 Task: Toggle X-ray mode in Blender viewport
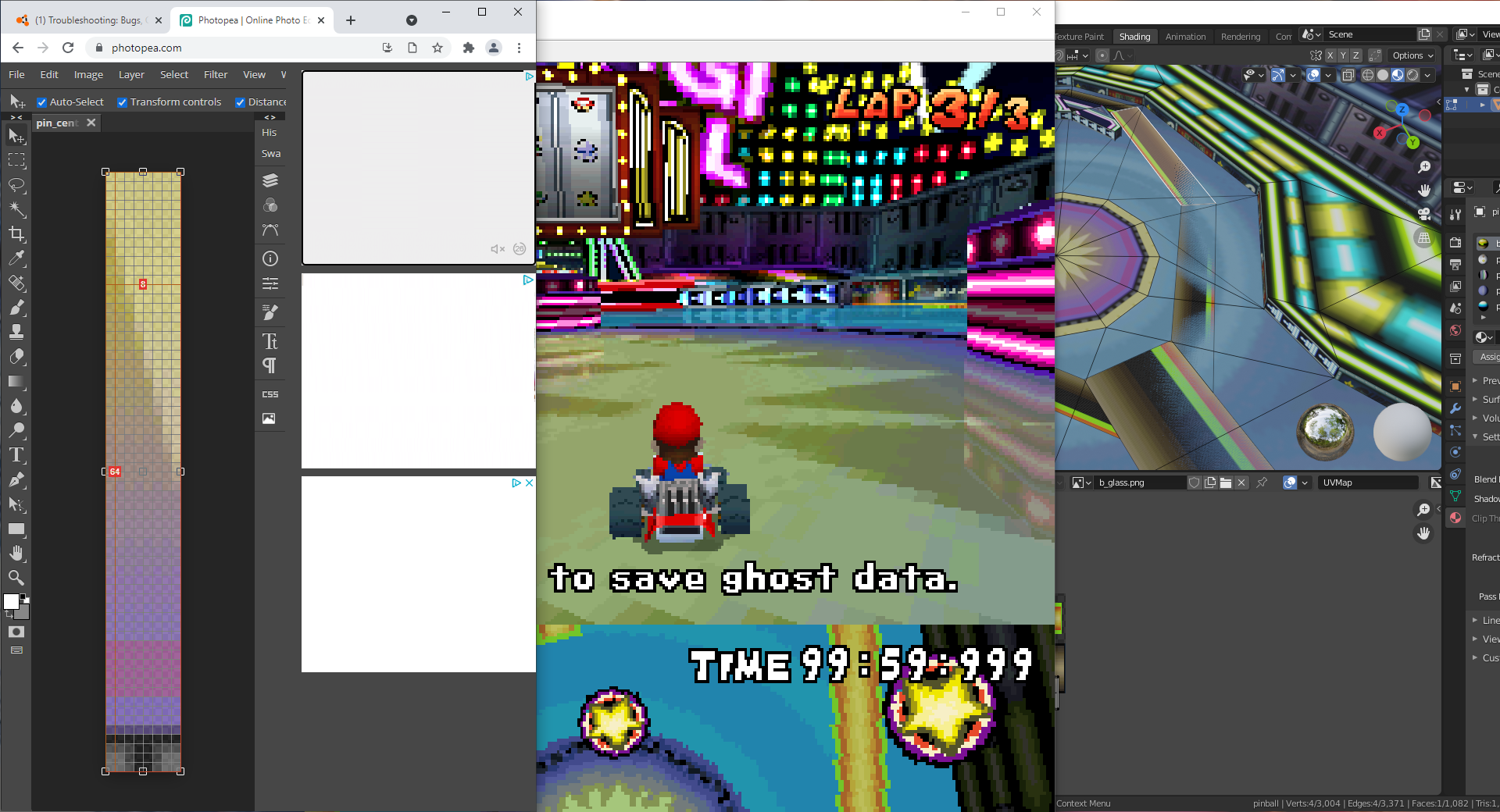(x=1348, y=75)
